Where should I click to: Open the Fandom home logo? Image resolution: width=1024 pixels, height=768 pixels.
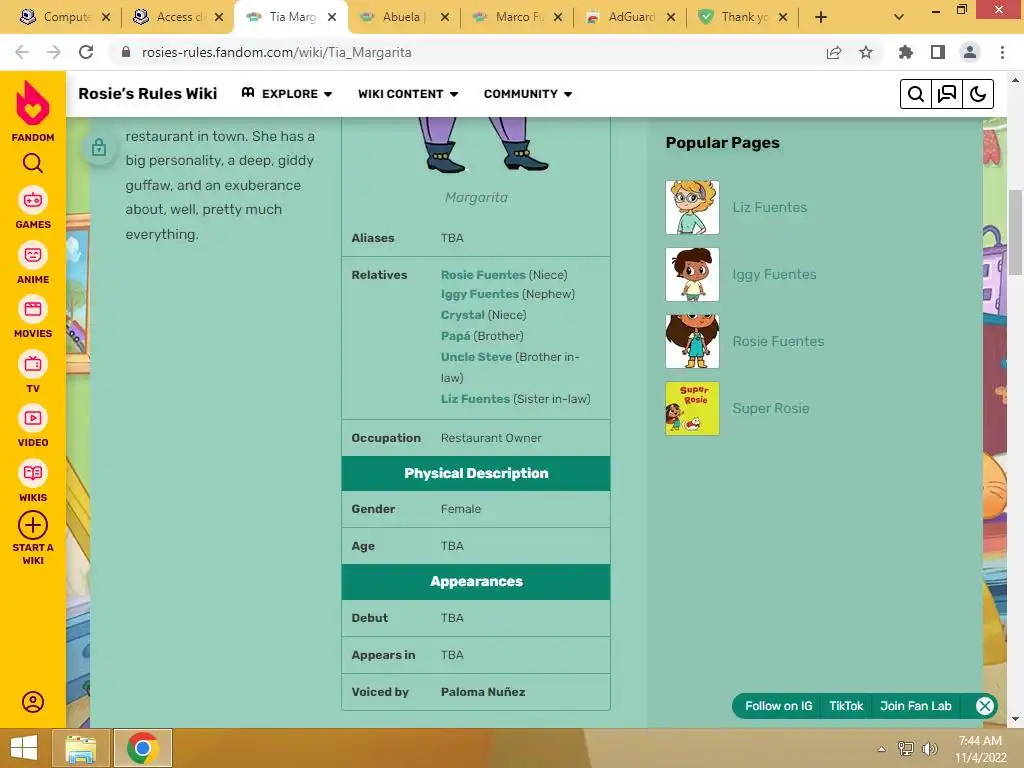(33, 103)
